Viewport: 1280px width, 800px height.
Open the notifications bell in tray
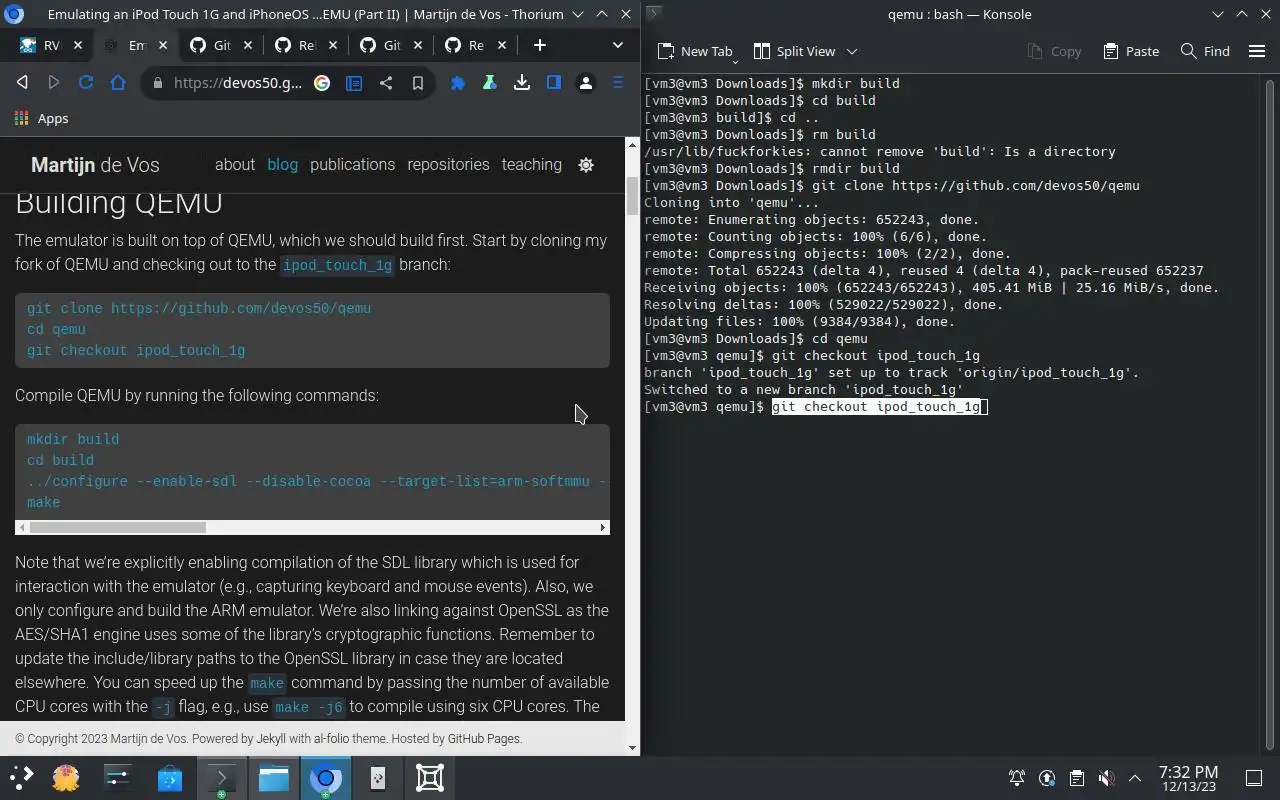pos(1017,778)
